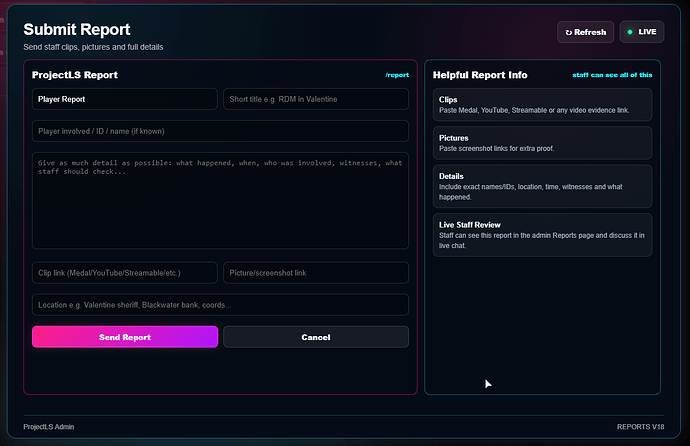Open the Player Report type dropdown
This screenshot has height=446, width=690.
[x=125, y=99]
